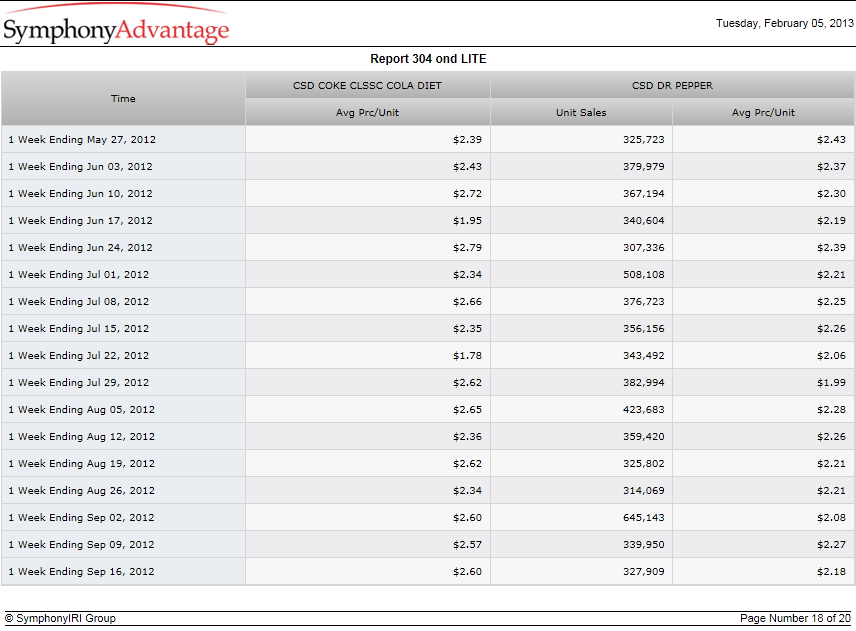Click the report title "Report 304 ond LITE"
The image size is (856, 631).
click(x=428, y=59)
